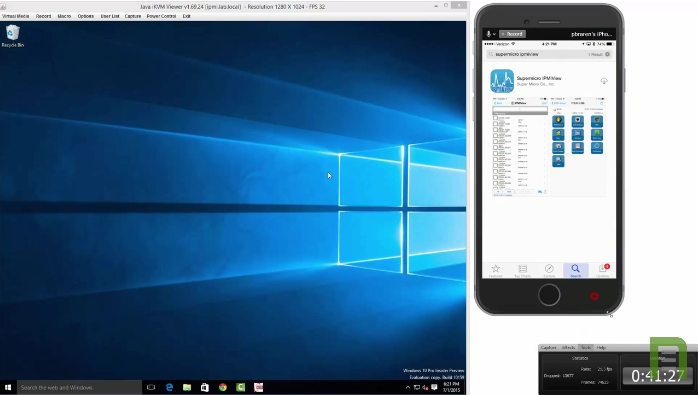Open the Featured tab in App Store
The width and height of the screenshot is (698, 395).
coord(495,270)
